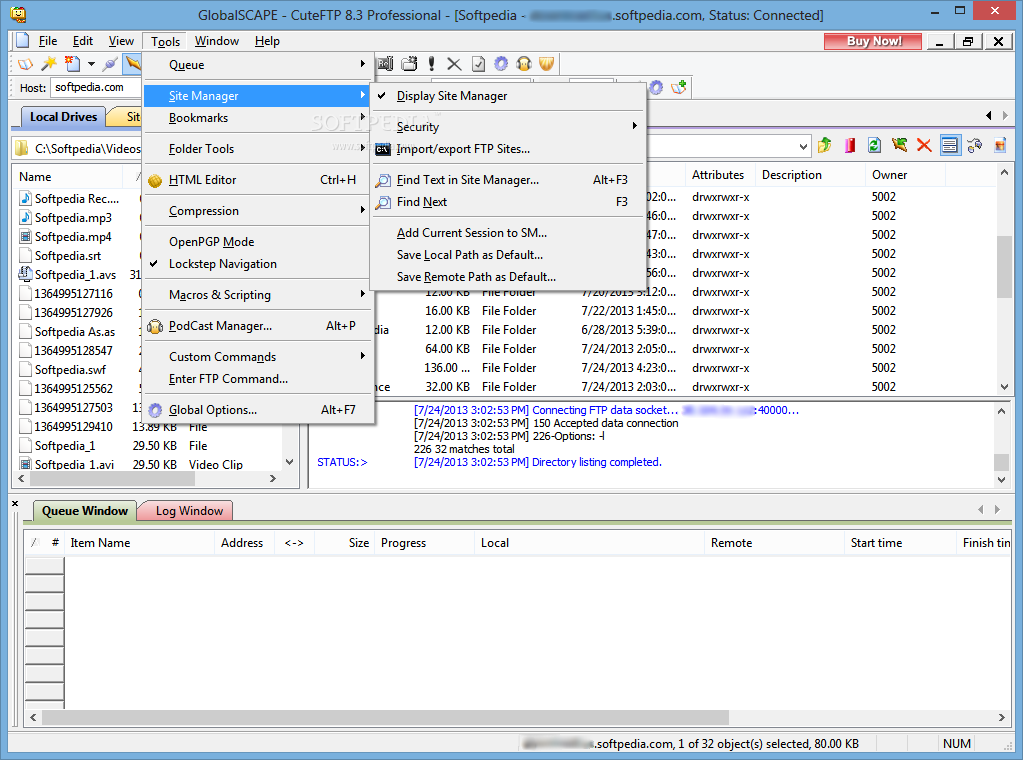Launch the Connection Wizard wand icon
Viewport: 1023px width, 760px height.
[49, 64]
